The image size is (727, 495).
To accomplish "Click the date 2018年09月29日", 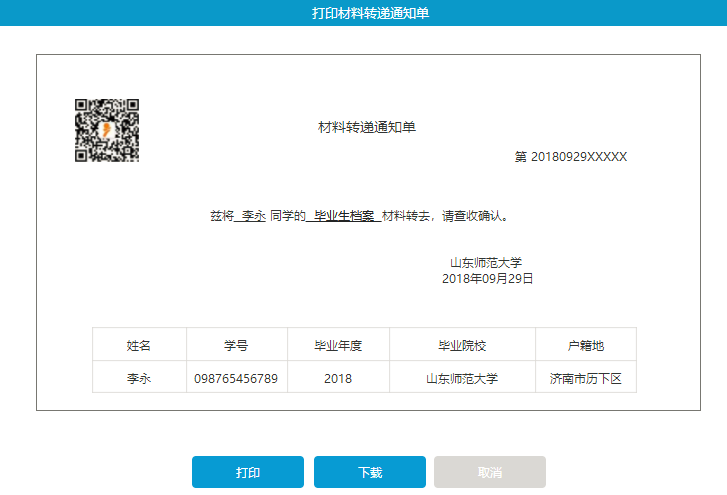I will coord(487,279).
